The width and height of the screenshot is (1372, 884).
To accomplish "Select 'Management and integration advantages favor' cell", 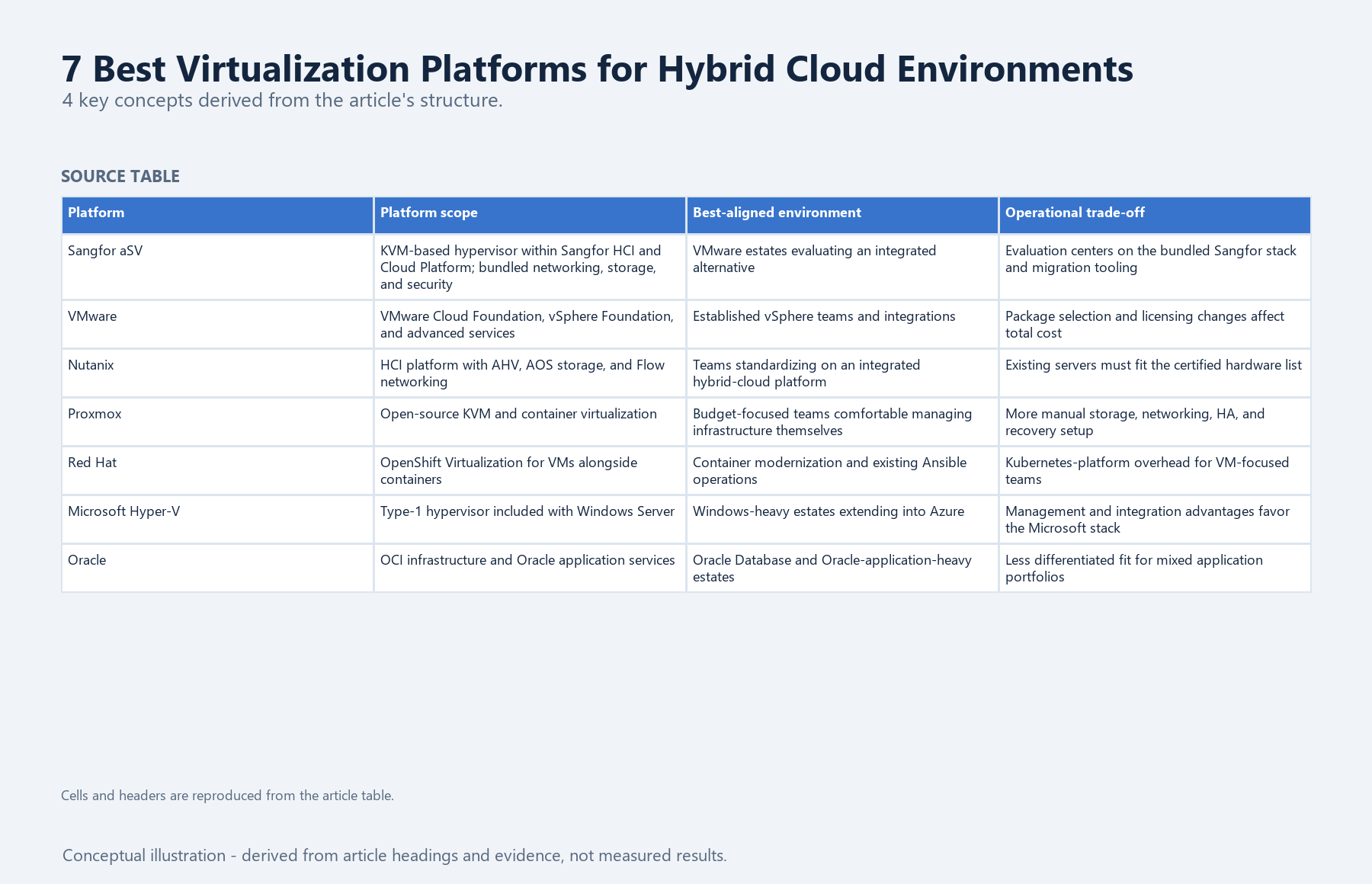I will pos(1155,519).
